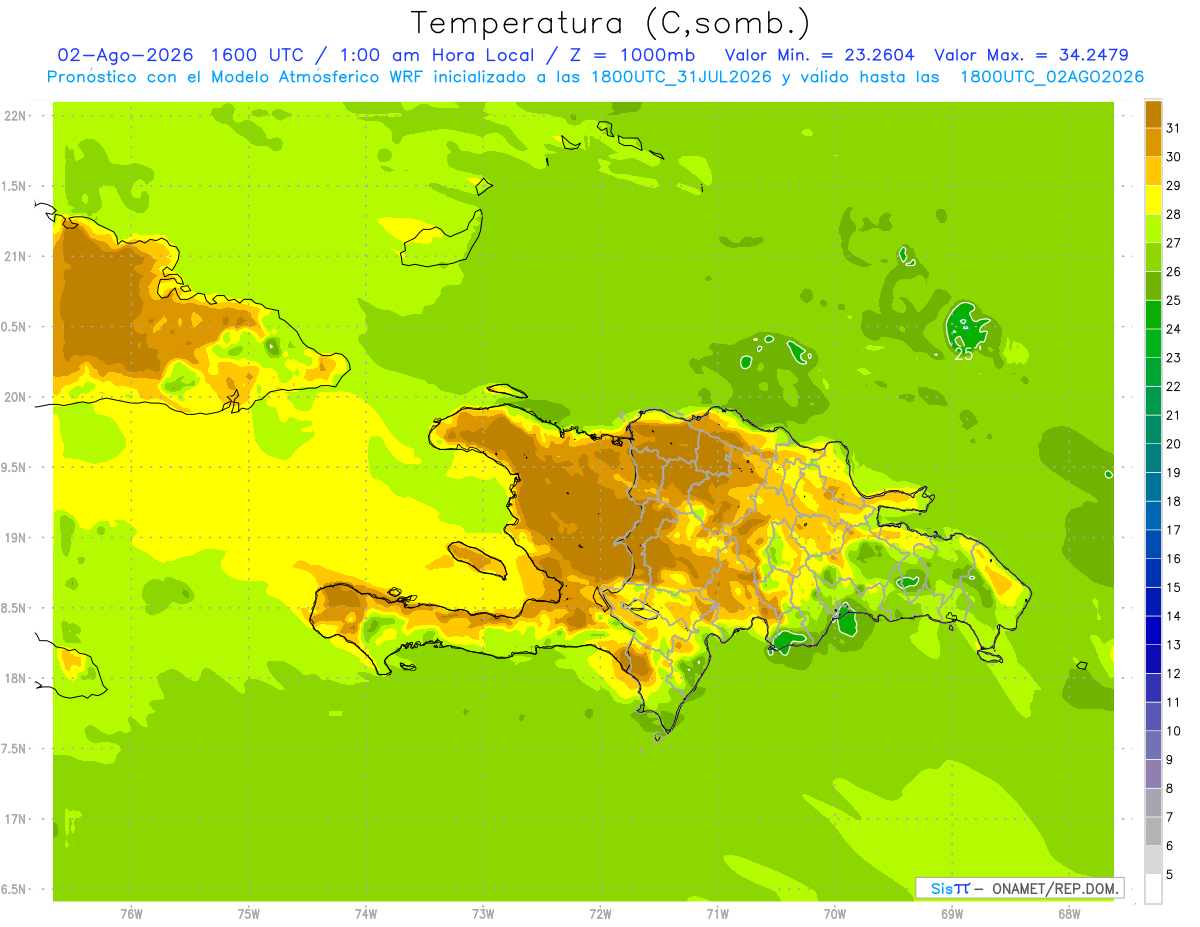The height and width of the screenshot is (927, 1200).
Task: Click the "18N" latitude axis label
Action: [15, 678]
